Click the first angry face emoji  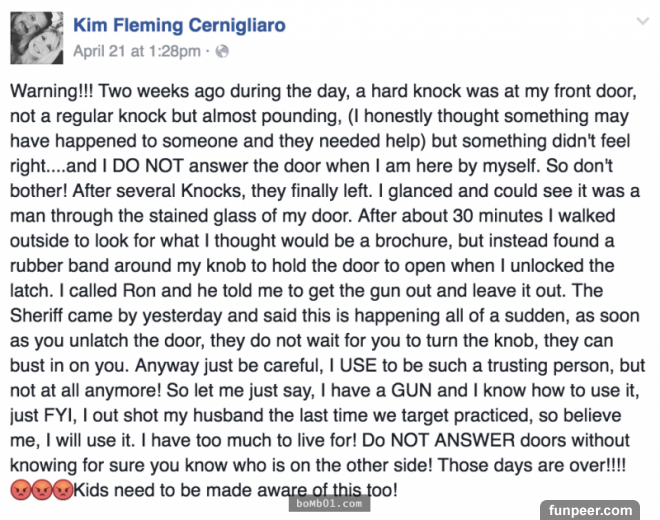coord(20,490)
